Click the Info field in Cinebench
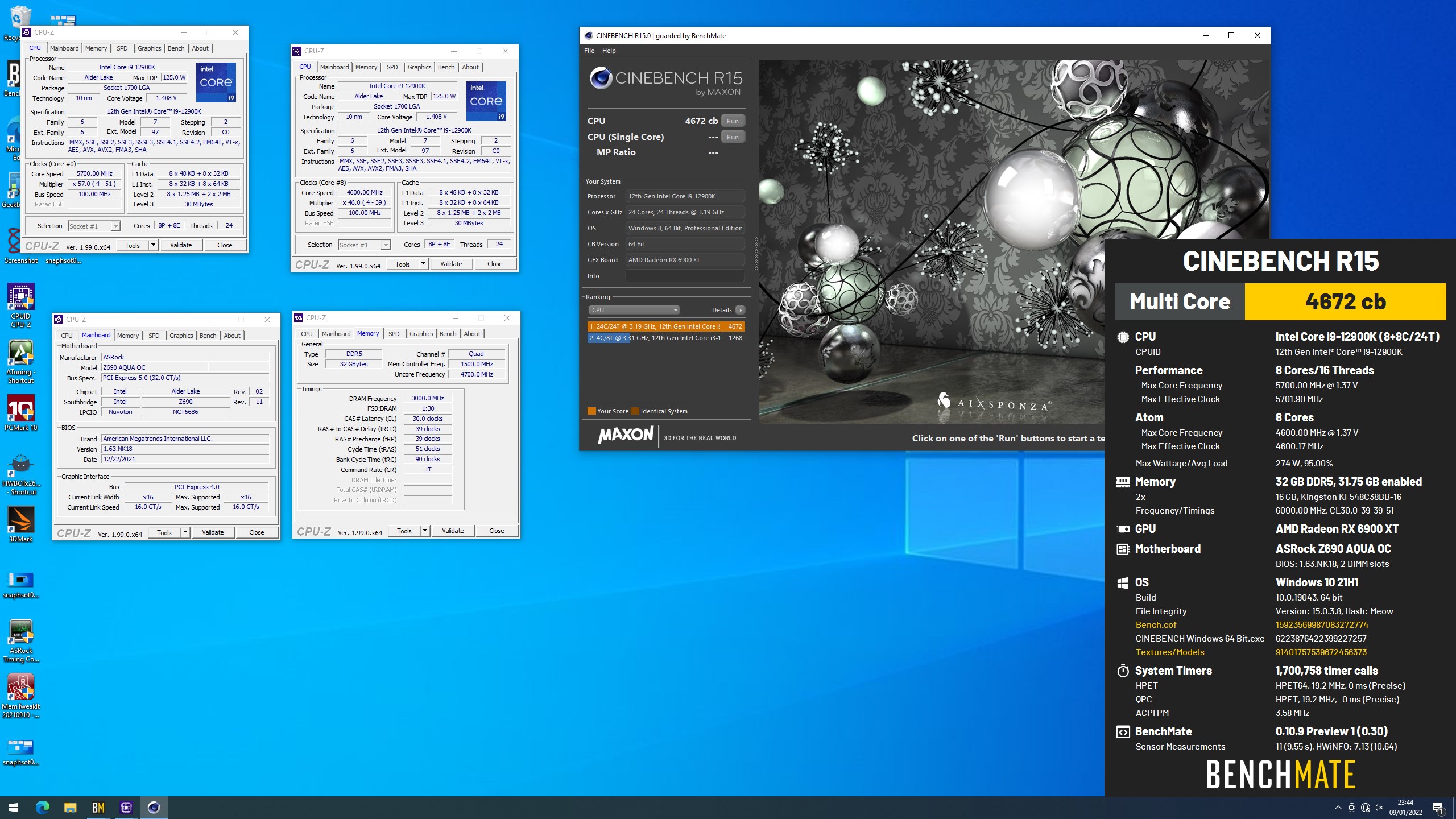 click(x=685, y=276)
